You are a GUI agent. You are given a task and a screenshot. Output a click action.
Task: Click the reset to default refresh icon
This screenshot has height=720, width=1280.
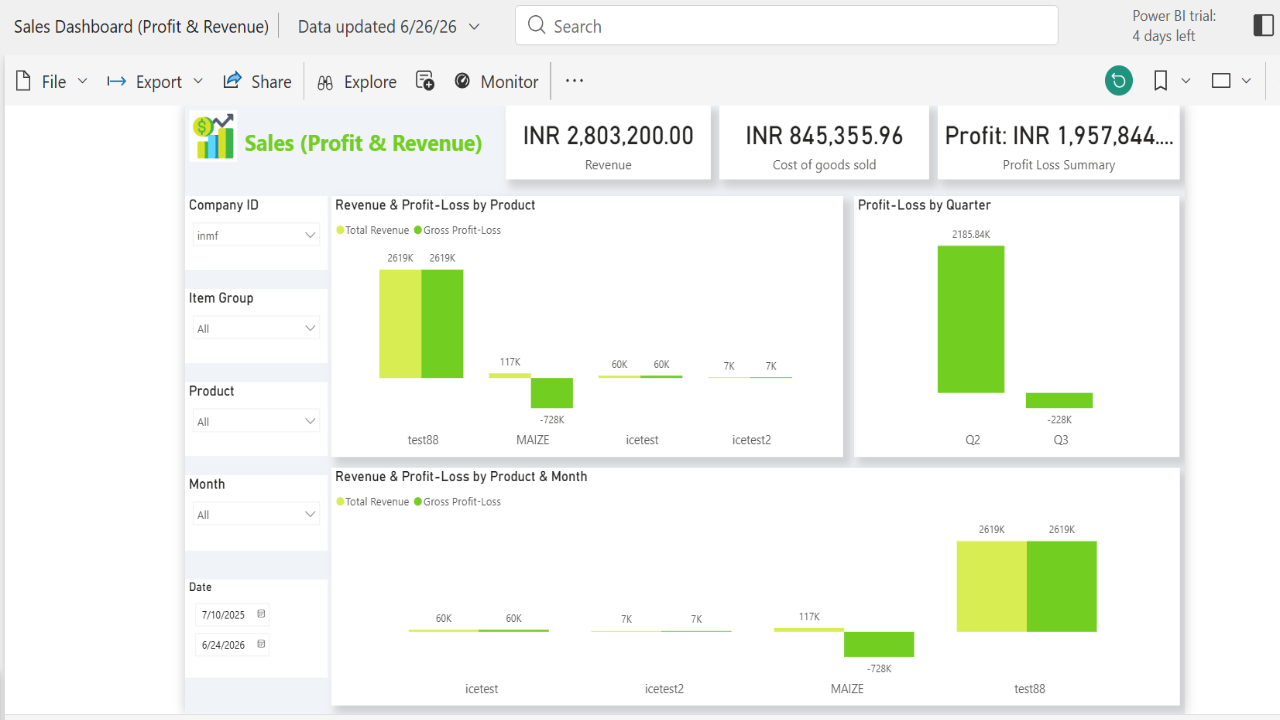1119,81
